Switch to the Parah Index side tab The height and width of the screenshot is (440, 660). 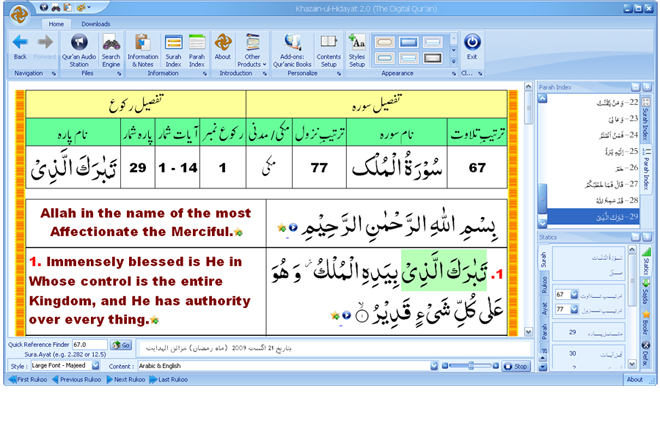pos(646,171)
